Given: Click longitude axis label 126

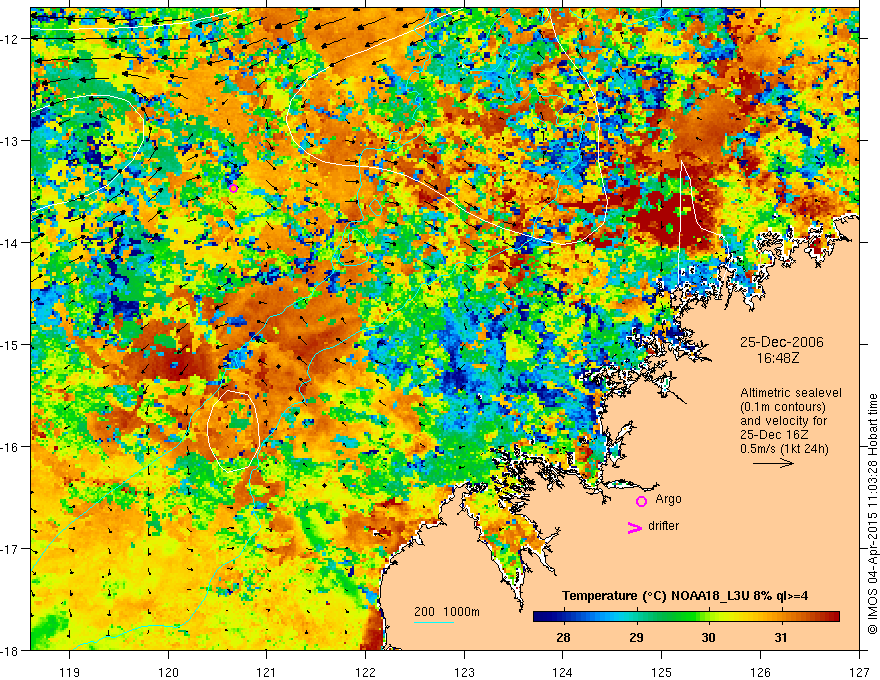Looking at the screenshot, I should click(x=760, y=672).
